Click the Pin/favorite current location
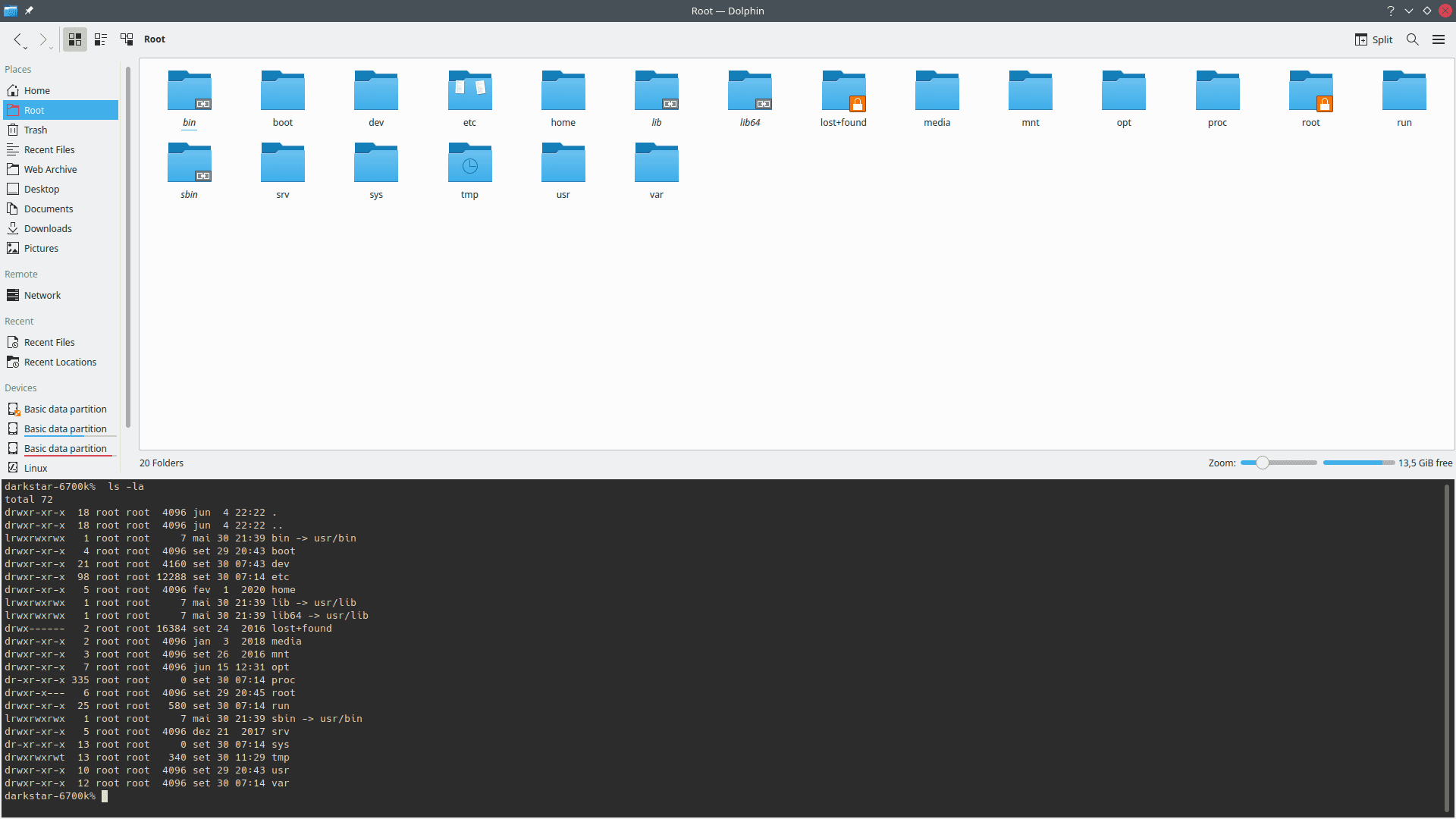This screenshot has width=1456, height=819. pos(28,10)
